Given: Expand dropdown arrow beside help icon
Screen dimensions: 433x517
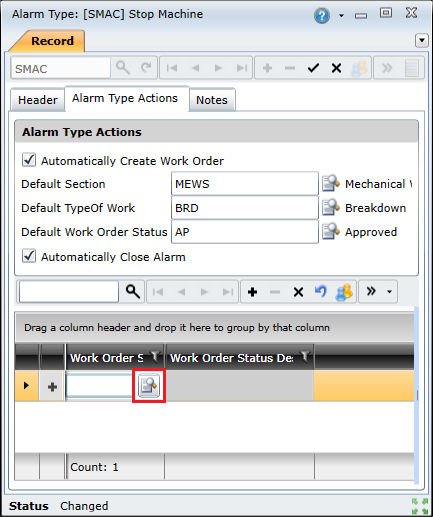Looking at the screenshot, I should tap(341, 16).
